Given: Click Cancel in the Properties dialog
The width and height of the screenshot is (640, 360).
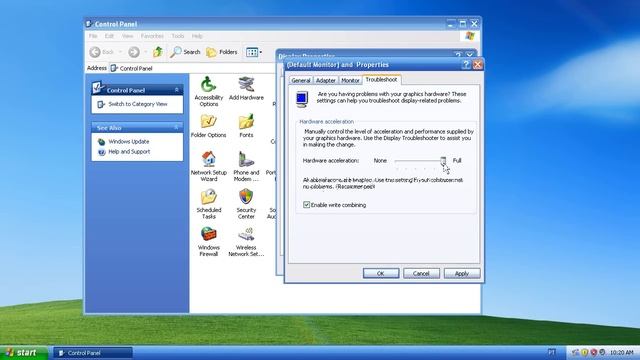Looking at the screenshot, I should tap(421, 273).
